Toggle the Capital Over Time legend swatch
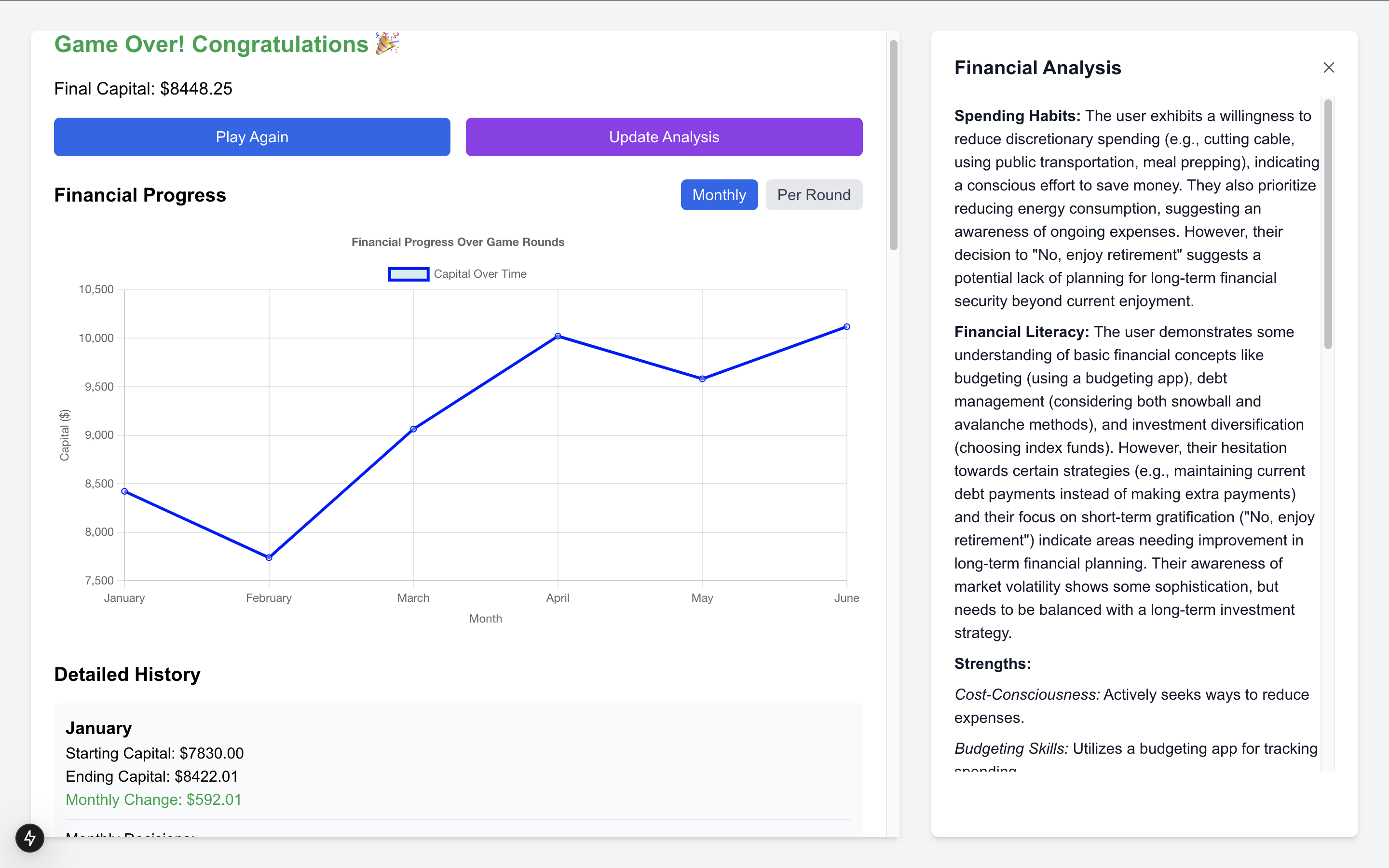 408,274
